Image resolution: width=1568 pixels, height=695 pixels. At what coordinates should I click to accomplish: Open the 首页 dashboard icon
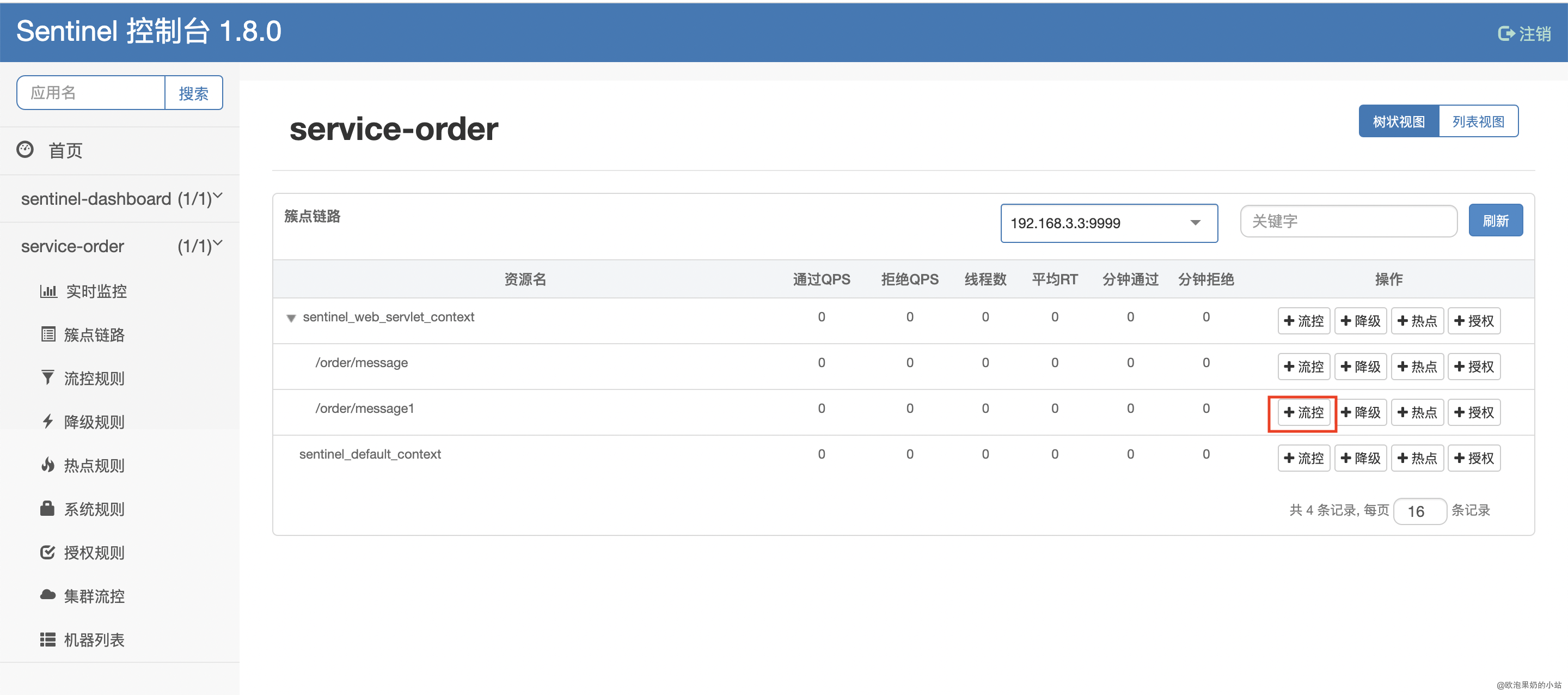[x=25, y=149]
